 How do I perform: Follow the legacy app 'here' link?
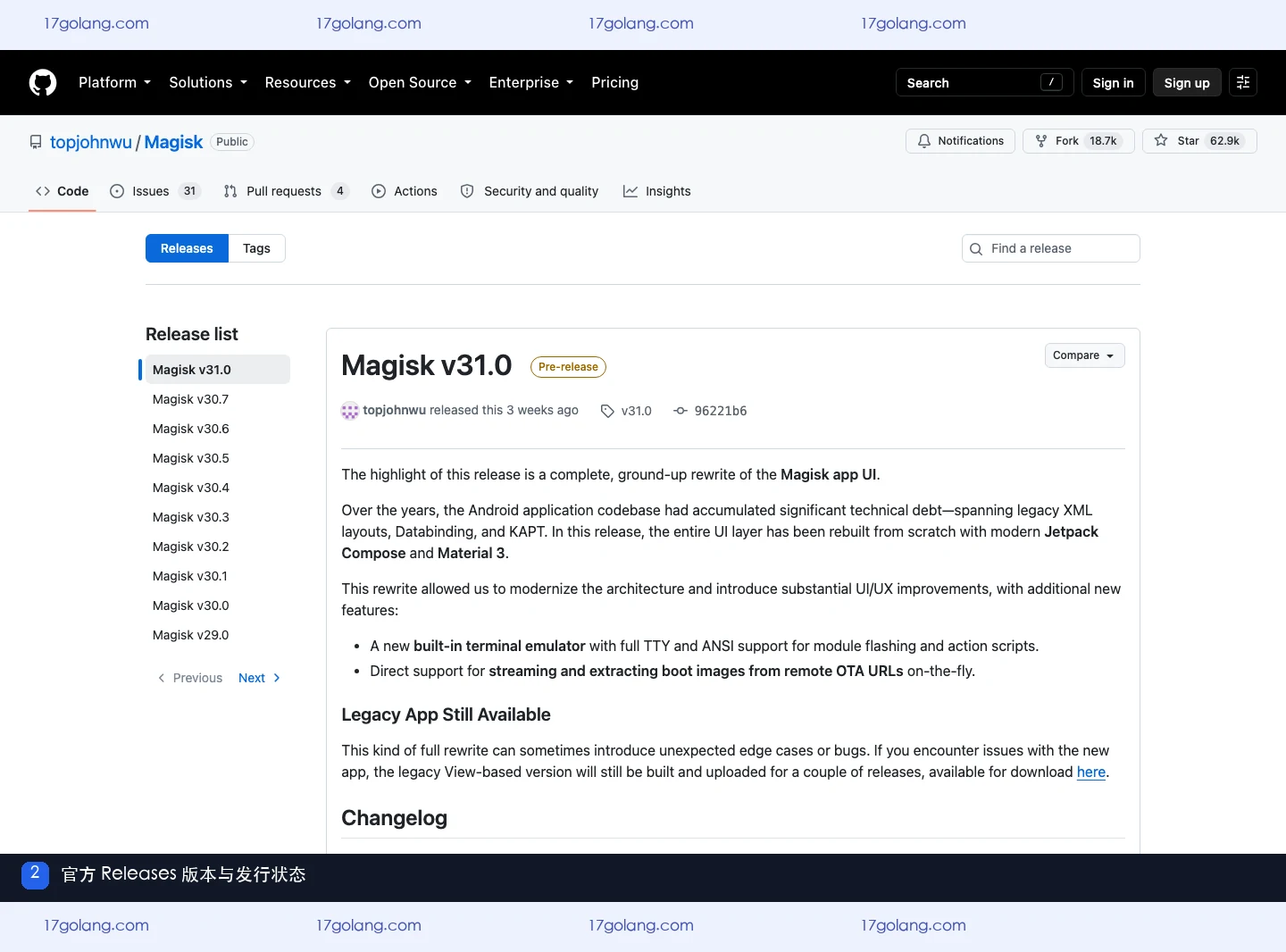[x=1091, y=772]
